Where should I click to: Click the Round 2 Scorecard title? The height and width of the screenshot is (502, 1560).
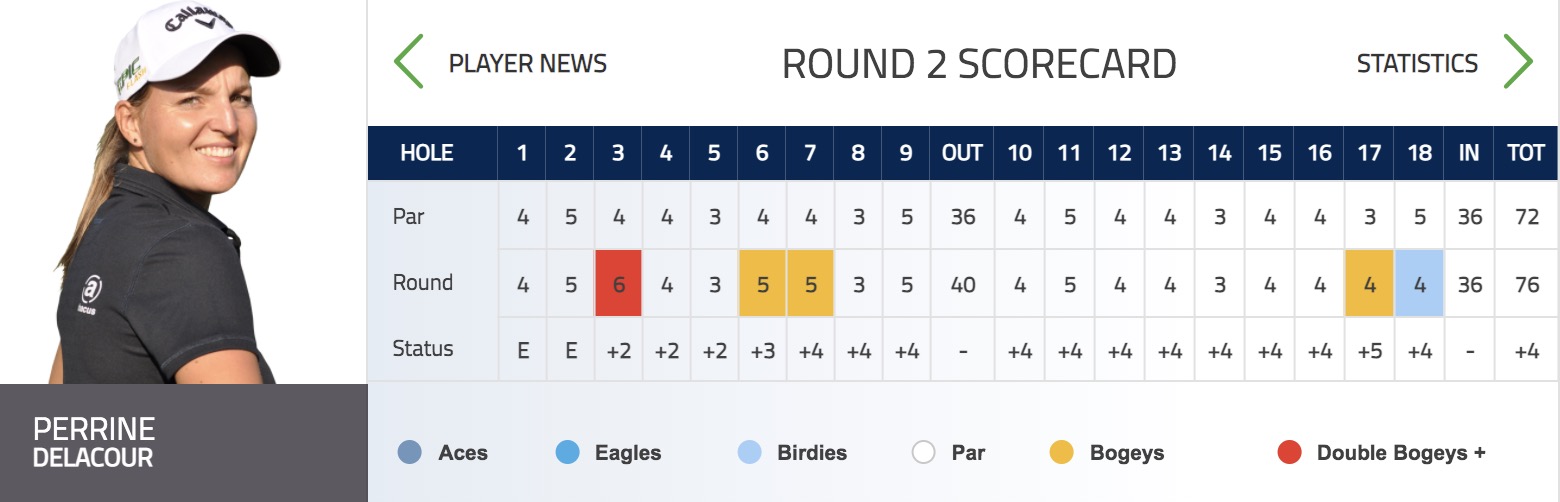[x=979, y=64]
